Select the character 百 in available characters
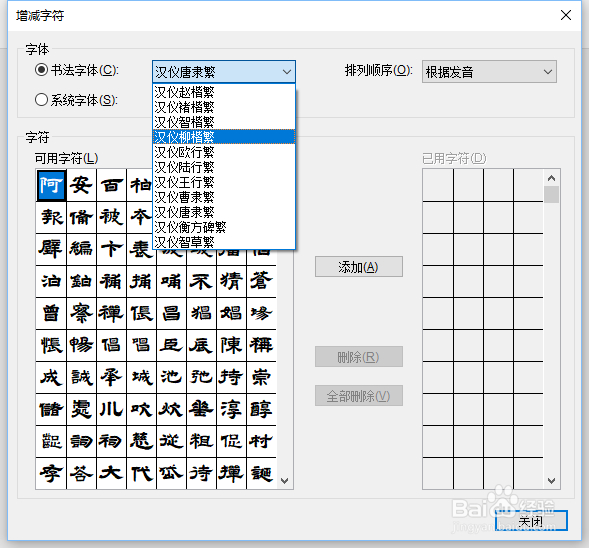The image size is (589, 548). [112, 186]
